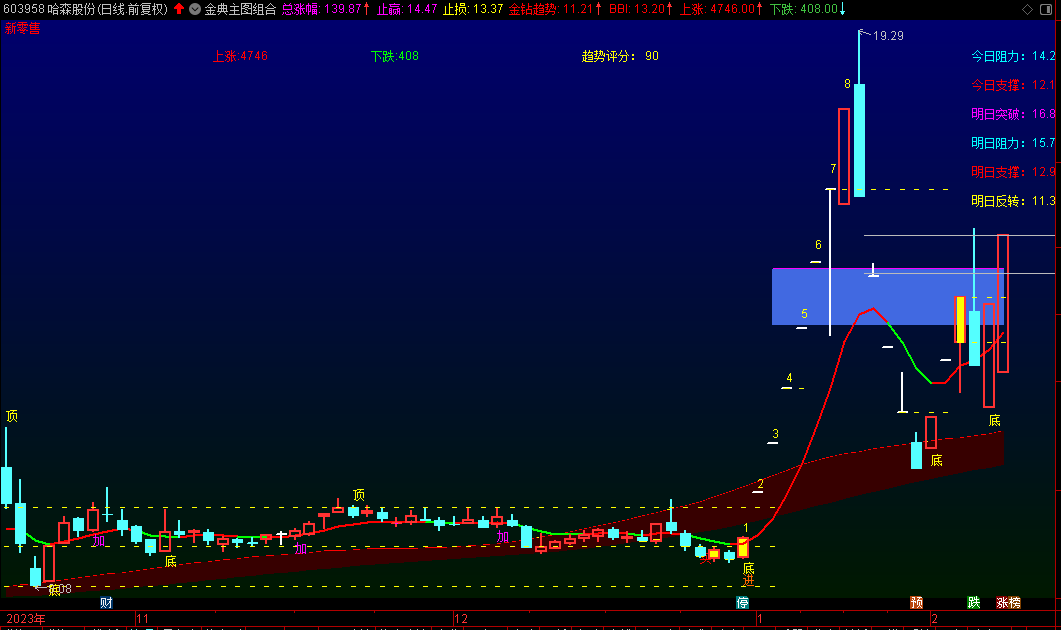Click the 下跌: 408.00 header value
Screen dimensions: 1061x630
click(x=807, y=9)
